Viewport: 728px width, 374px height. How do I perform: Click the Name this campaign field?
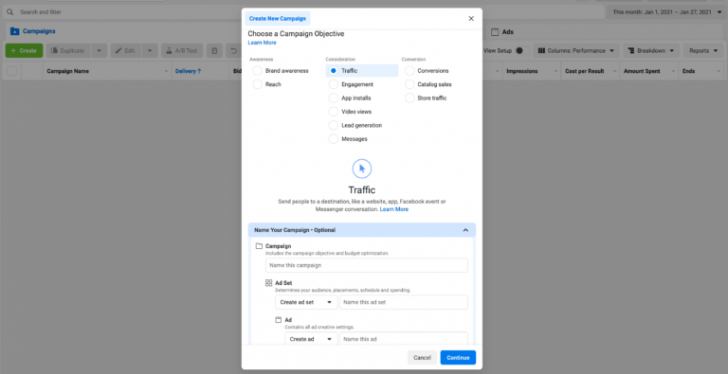coord(367,265)
